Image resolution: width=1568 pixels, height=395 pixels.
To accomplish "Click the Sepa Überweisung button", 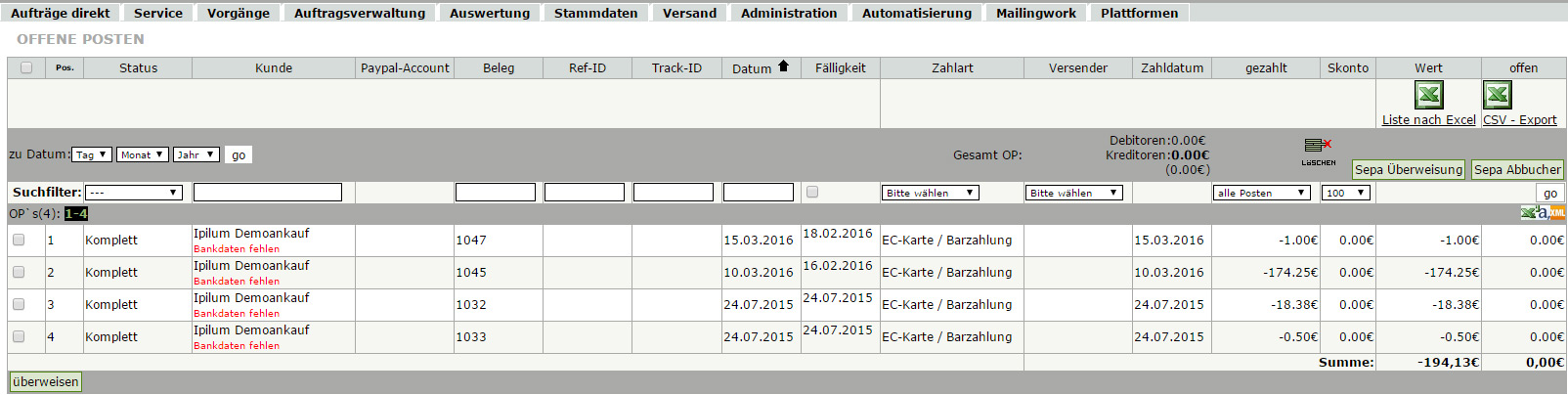I will click(1409, 169).
